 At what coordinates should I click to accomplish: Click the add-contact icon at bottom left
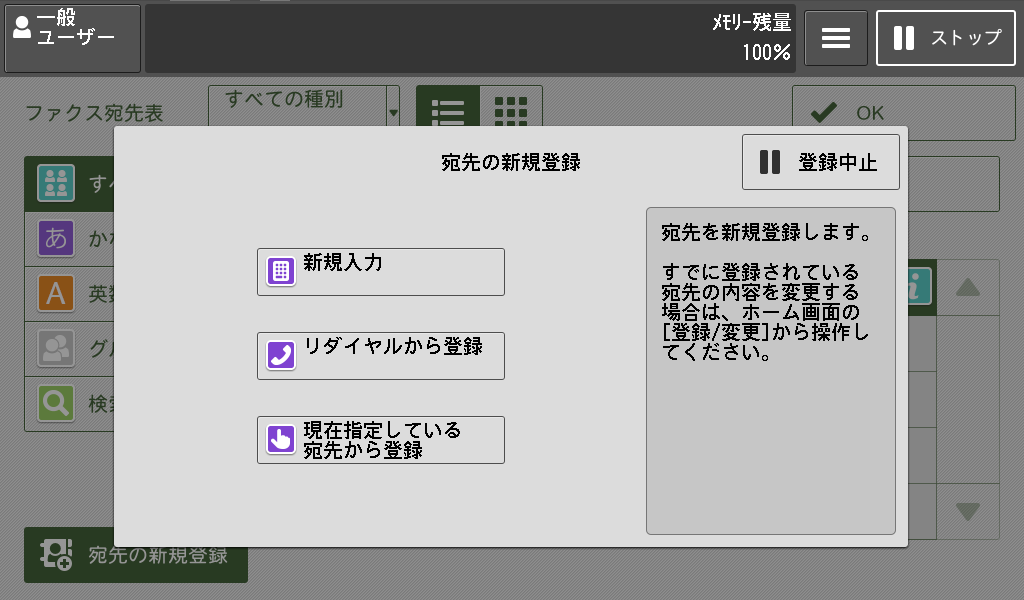pyautogui.click(x=56, y=555)
